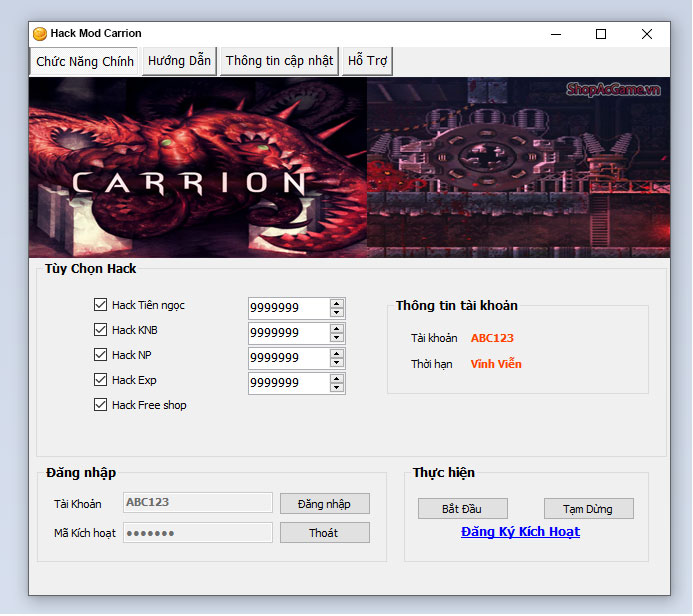
Task: Maximize the Hack Mod Carrion window
Action: tap(601, 34)
